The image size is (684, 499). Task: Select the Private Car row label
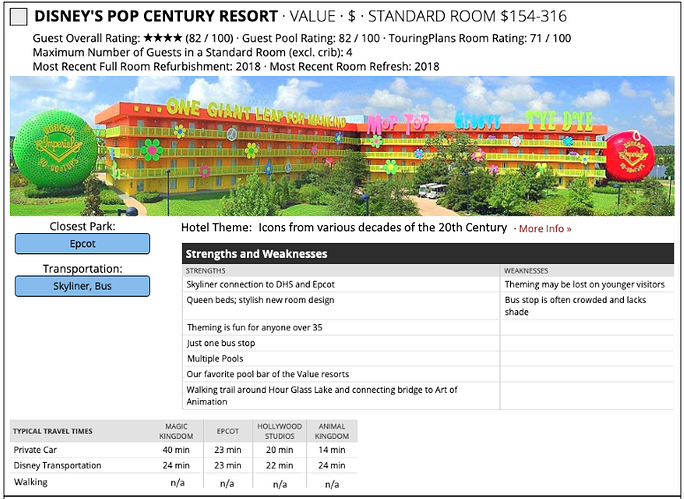tap(35, 450)
